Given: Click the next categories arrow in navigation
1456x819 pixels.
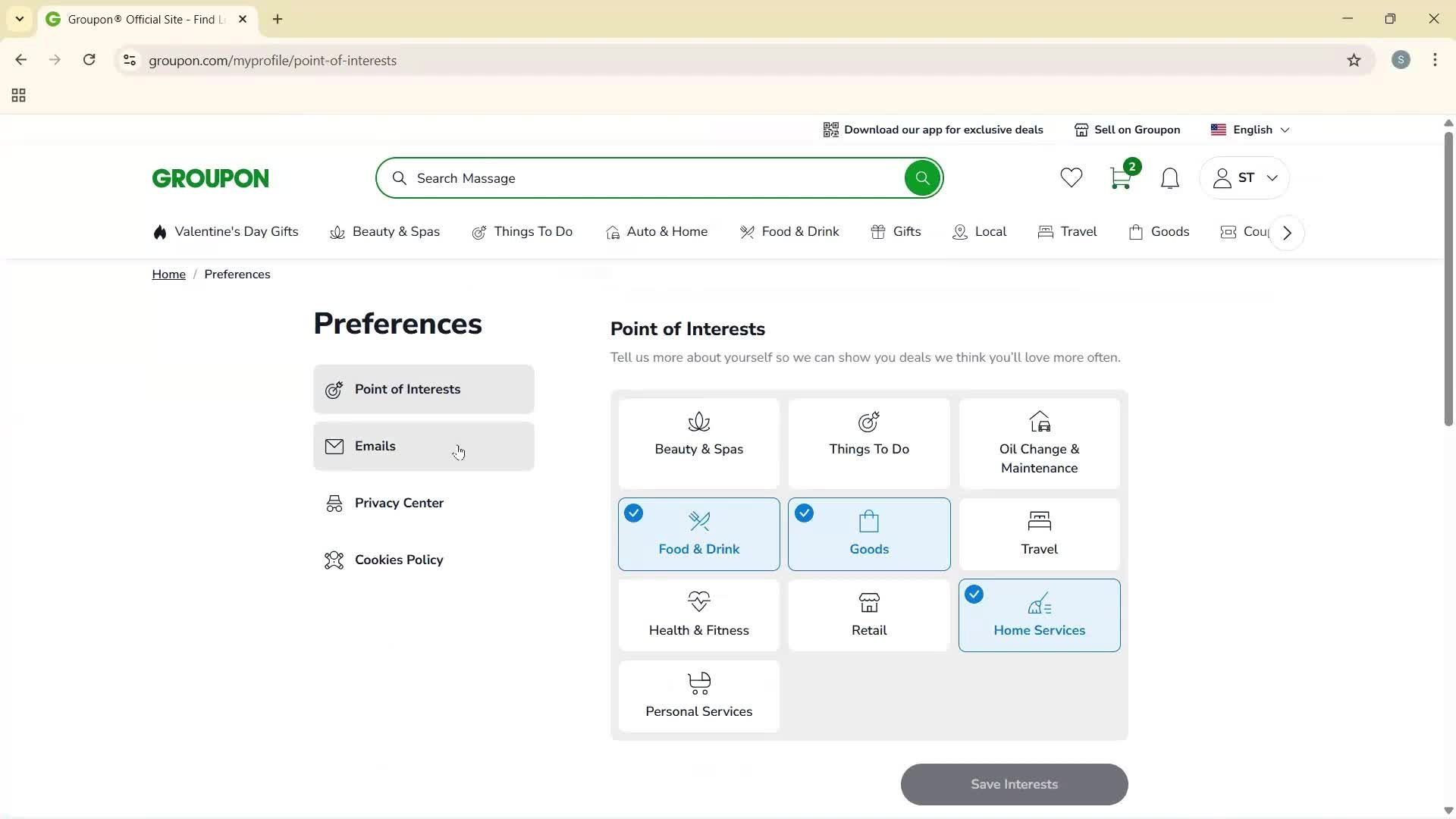Looking at the screenshot, I should (1286, 232).
